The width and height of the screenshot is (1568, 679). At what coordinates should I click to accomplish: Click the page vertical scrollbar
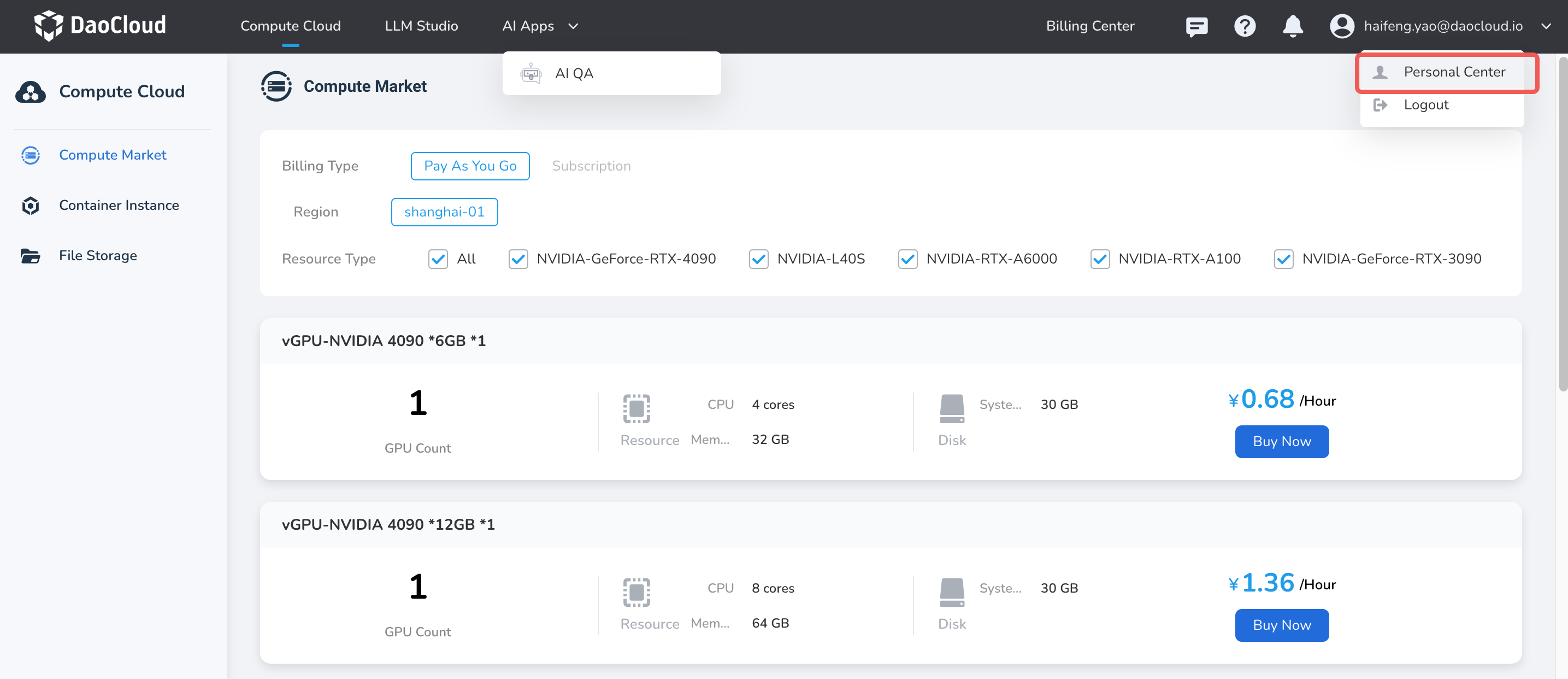1562,225
